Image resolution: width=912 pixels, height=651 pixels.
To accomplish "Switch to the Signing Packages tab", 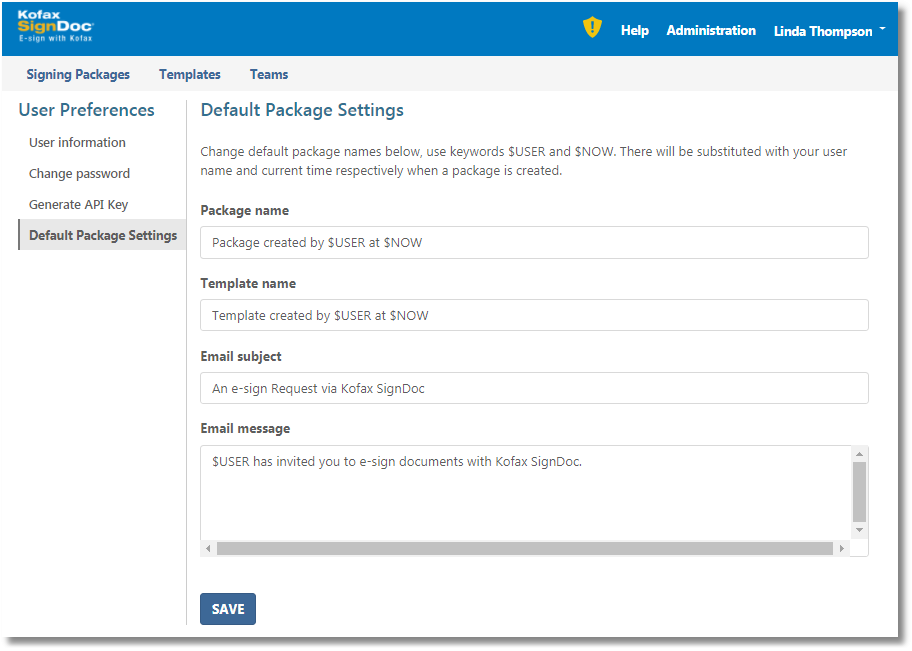I will tap(78, 74).
